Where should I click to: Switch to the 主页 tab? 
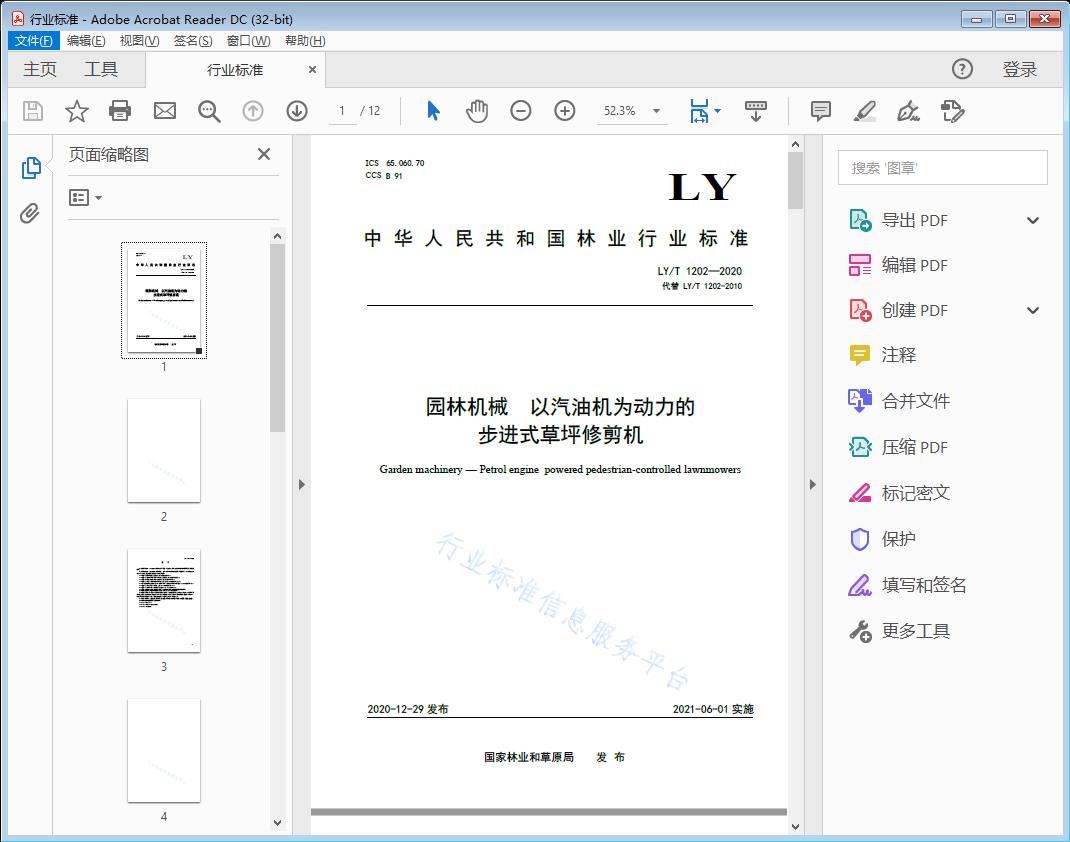point(40,69)
